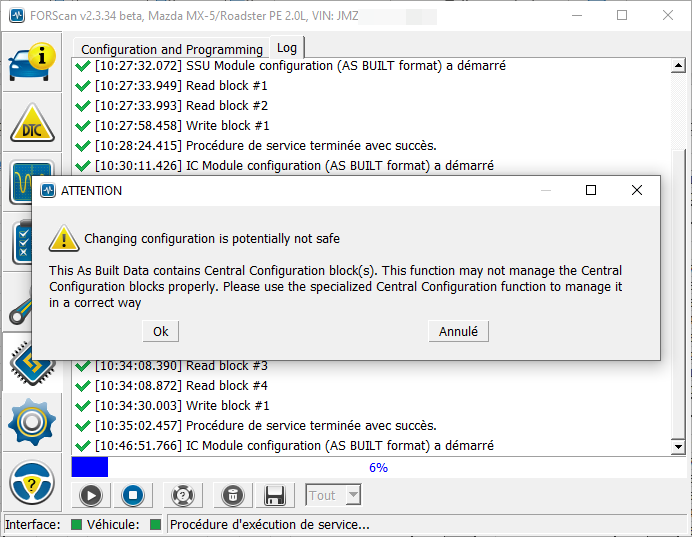This screenshot has height=537, width=692.
Task: Close the main FORScan window
Action: click(x=668, y=15)
